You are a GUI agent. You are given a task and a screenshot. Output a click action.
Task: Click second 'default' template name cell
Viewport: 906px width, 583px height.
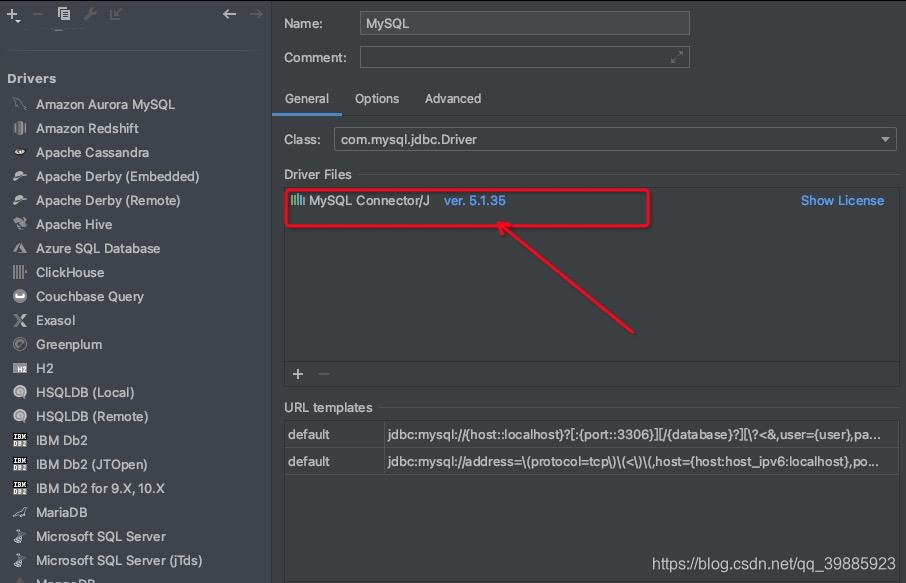(x=334, y=461)
